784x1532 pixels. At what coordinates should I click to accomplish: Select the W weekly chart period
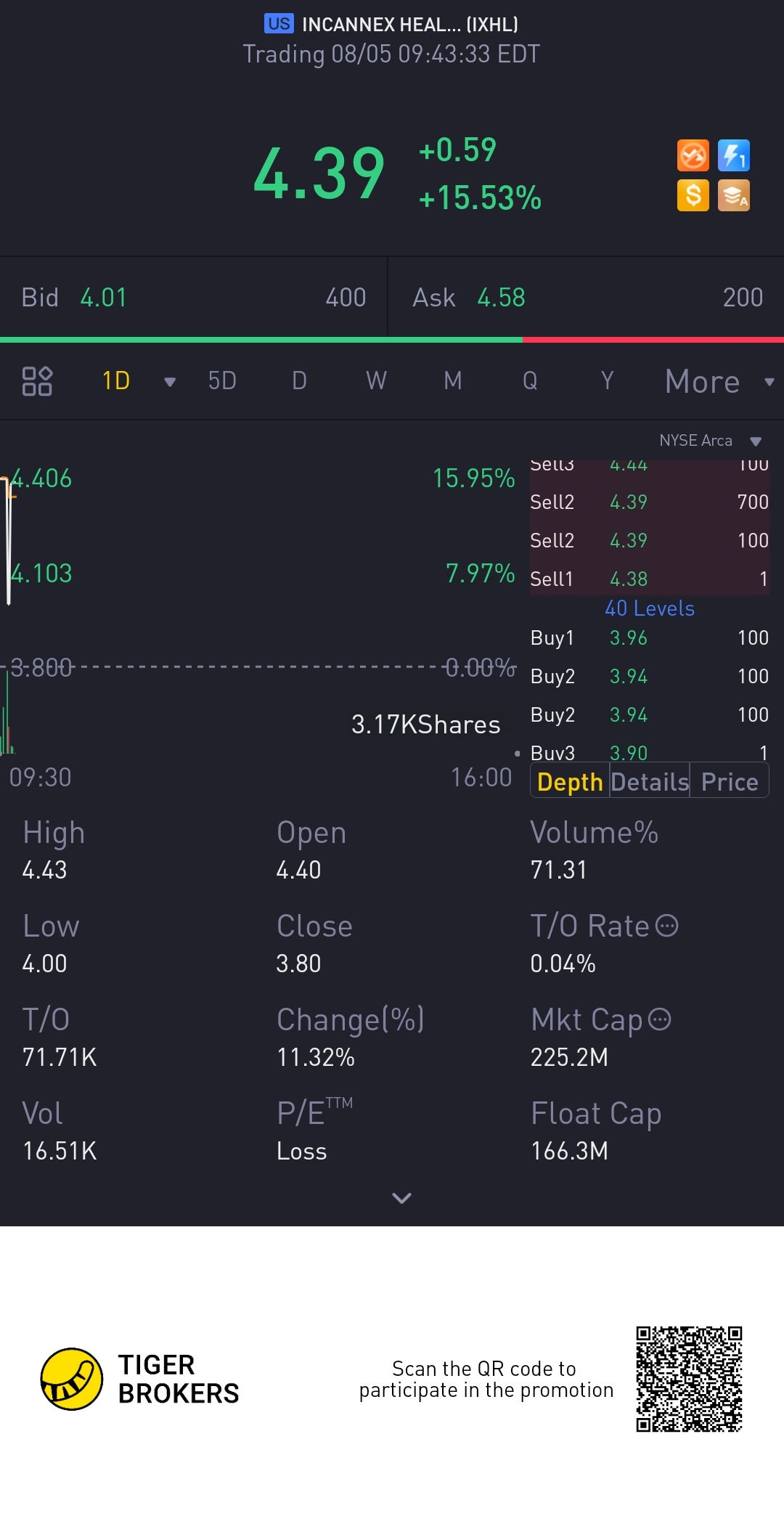click(376, 380)
